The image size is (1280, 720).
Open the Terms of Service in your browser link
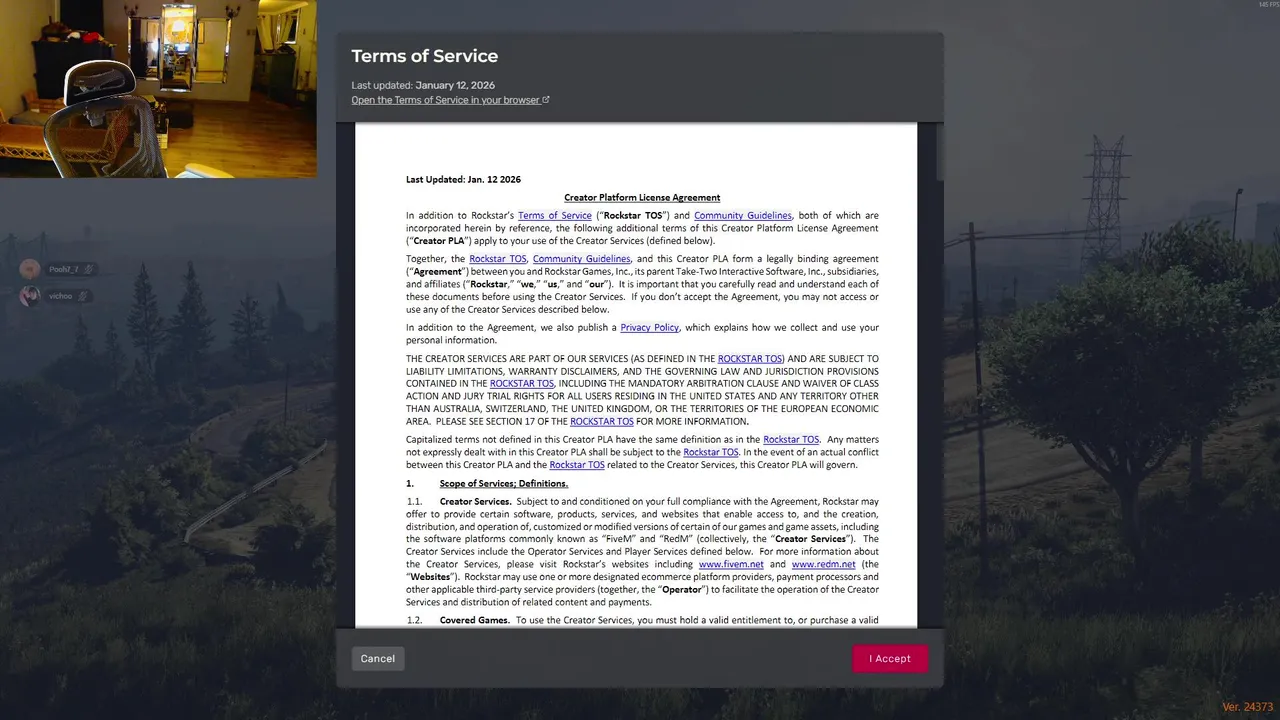446,100
